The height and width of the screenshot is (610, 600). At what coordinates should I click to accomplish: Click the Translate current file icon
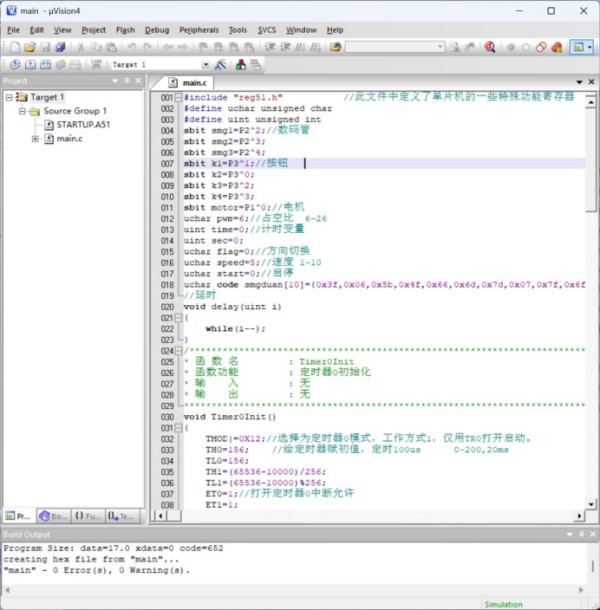coord(14,65)
